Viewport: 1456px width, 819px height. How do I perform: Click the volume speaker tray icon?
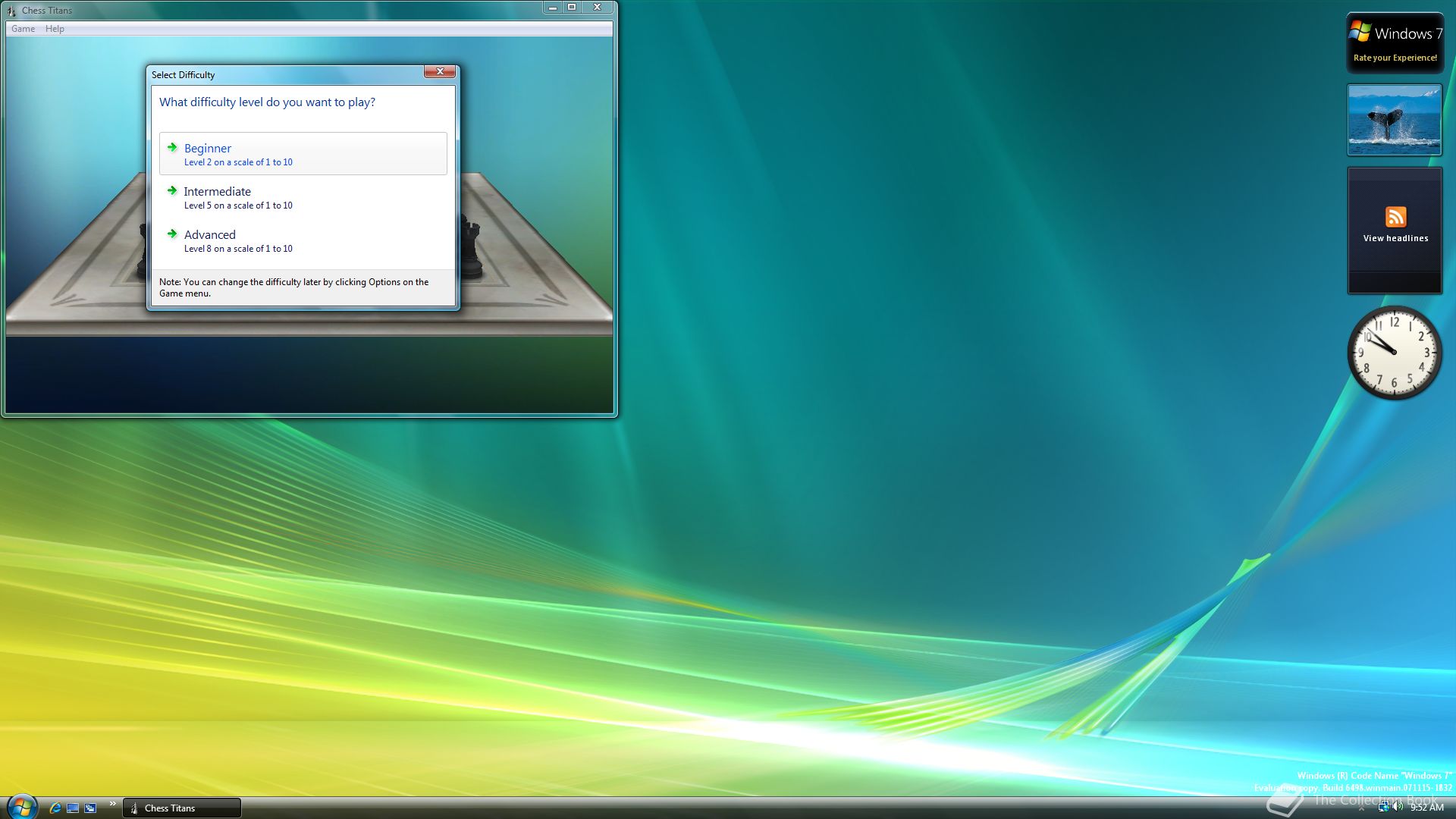pos(1398,807)
